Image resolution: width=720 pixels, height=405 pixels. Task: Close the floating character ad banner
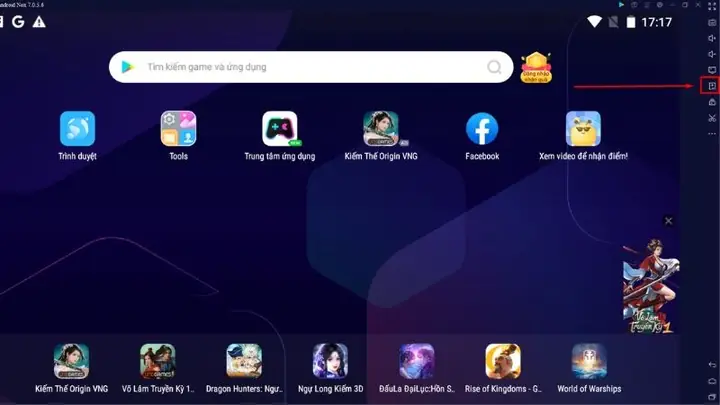(669, 221)
